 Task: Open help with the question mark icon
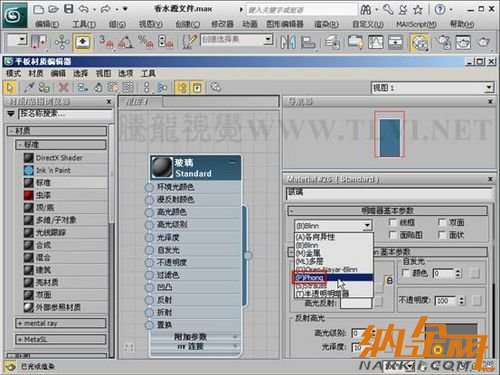click(x=440, y=10)
